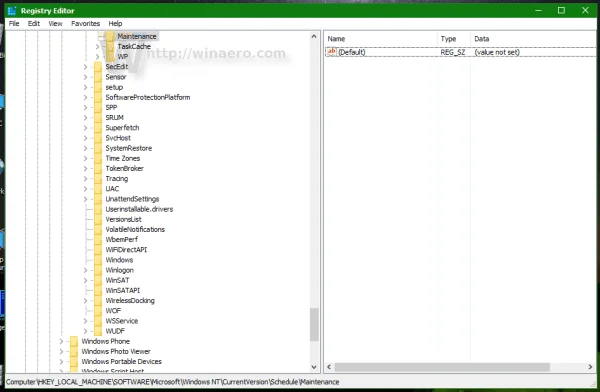Select the (Default) value row
The height and width of the screenshot is (392, 600).
click(461, 52)
